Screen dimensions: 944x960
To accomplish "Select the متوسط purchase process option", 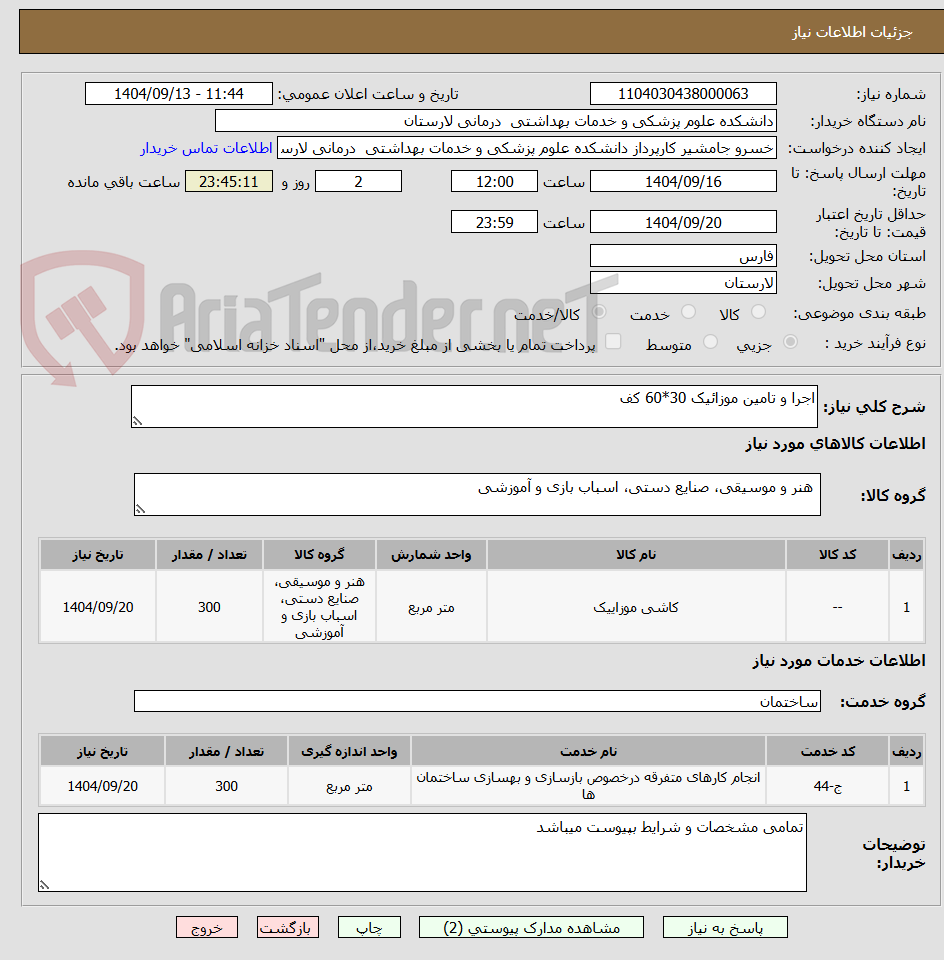I will (710, 341).
